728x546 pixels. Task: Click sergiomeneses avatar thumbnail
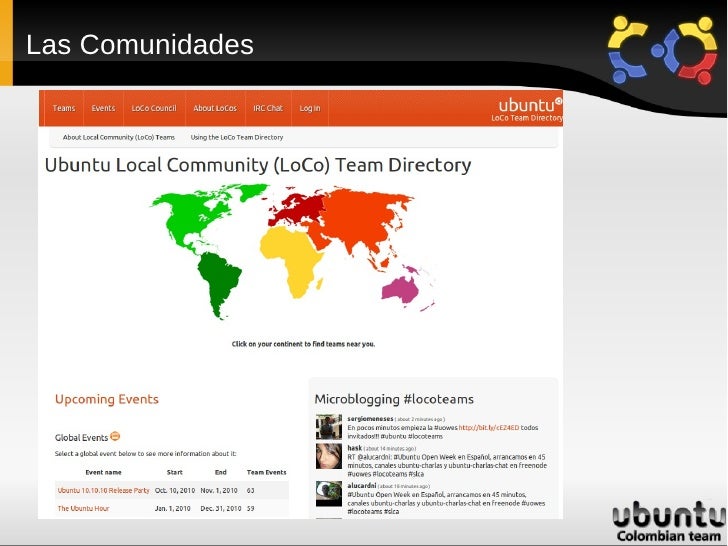tap(329, 426)
